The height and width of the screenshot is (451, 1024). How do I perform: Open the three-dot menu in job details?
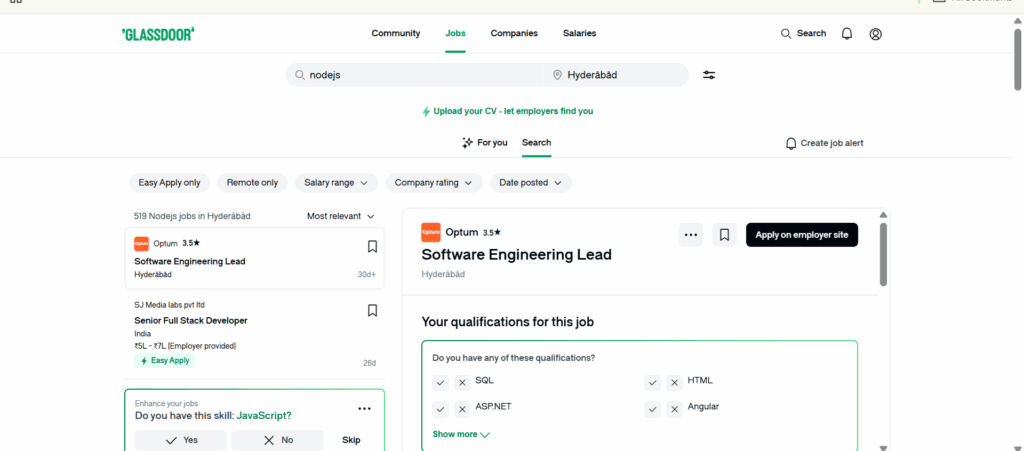click(x=690, y=235)
